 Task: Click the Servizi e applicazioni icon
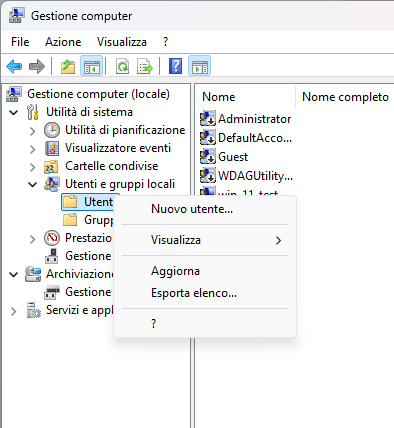pos(34,310)
